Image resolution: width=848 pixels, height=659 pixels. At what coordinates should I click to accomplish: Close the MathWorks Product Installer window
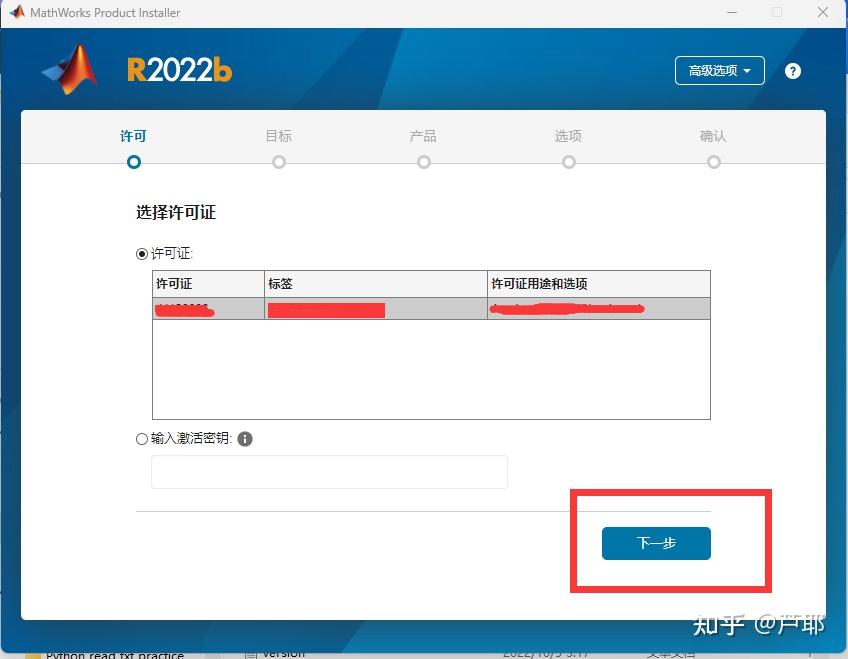pyautogui.click(x=823, y=12)
